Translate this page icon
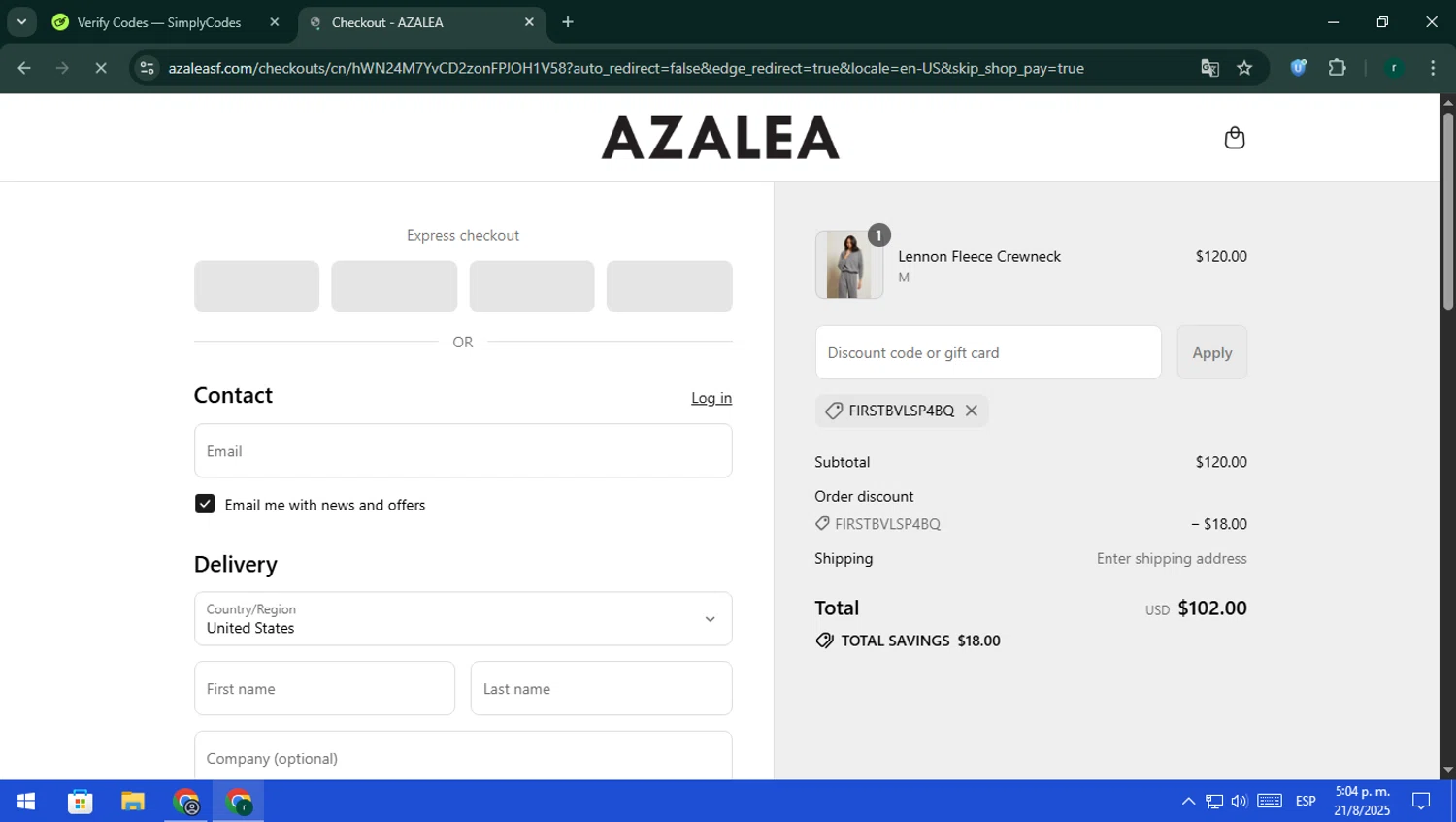The height and width of the screenshot is (822, 1456). 1209,68
